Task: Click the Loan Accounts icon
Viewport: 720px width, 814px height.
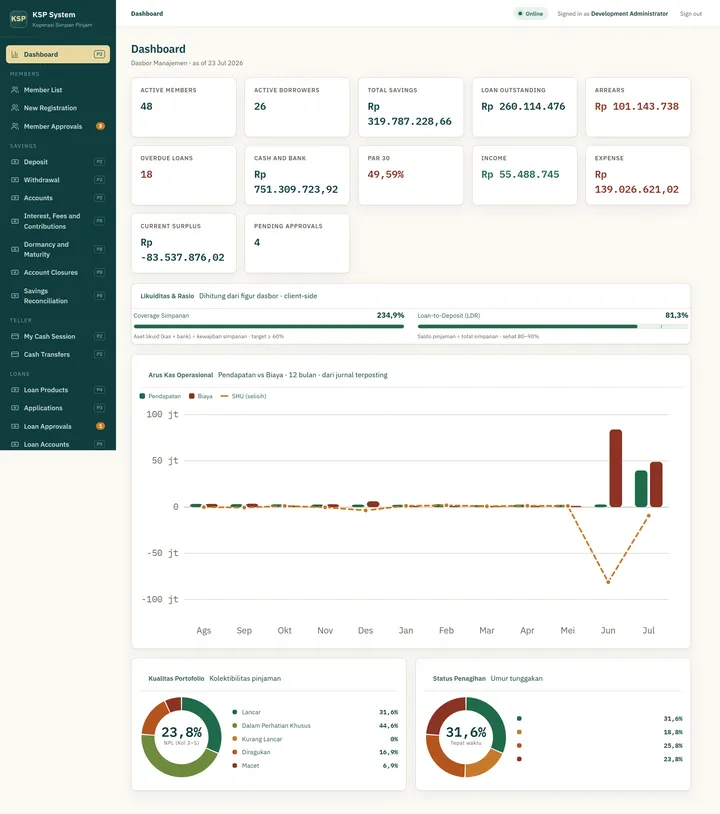Action: [x=15, y=444]
